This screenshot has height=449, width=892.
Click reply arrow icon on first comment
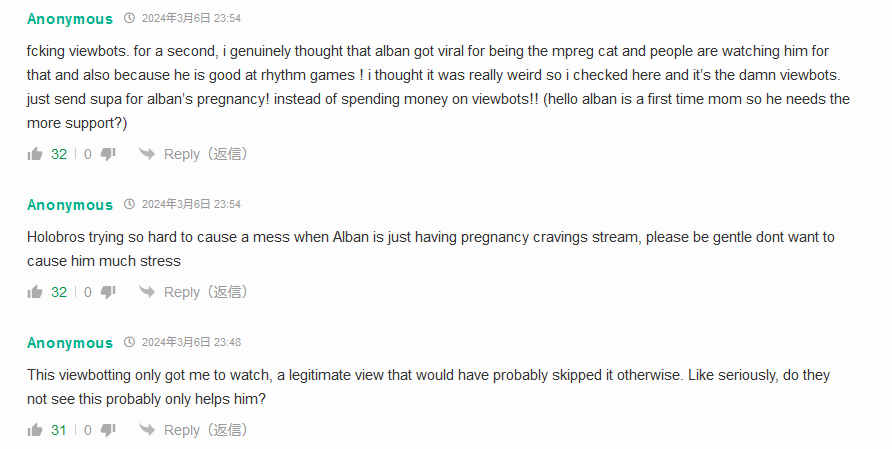(x=147, y=154)
